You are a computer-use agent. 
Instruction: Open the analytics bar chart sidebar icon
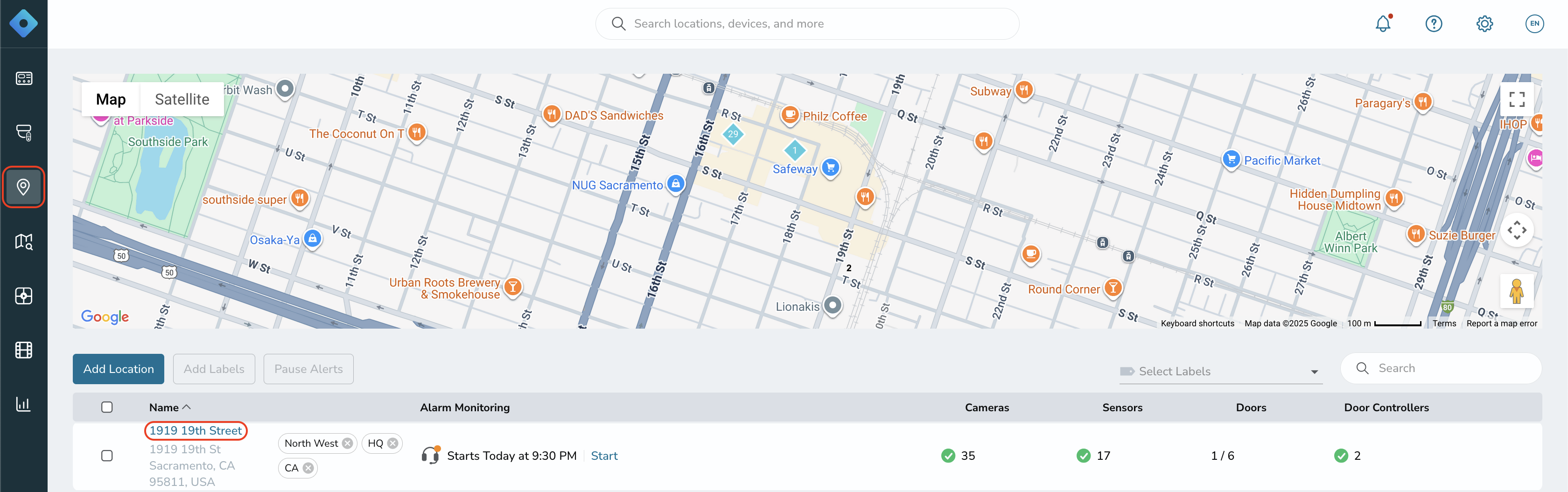(x=24, y=404)
